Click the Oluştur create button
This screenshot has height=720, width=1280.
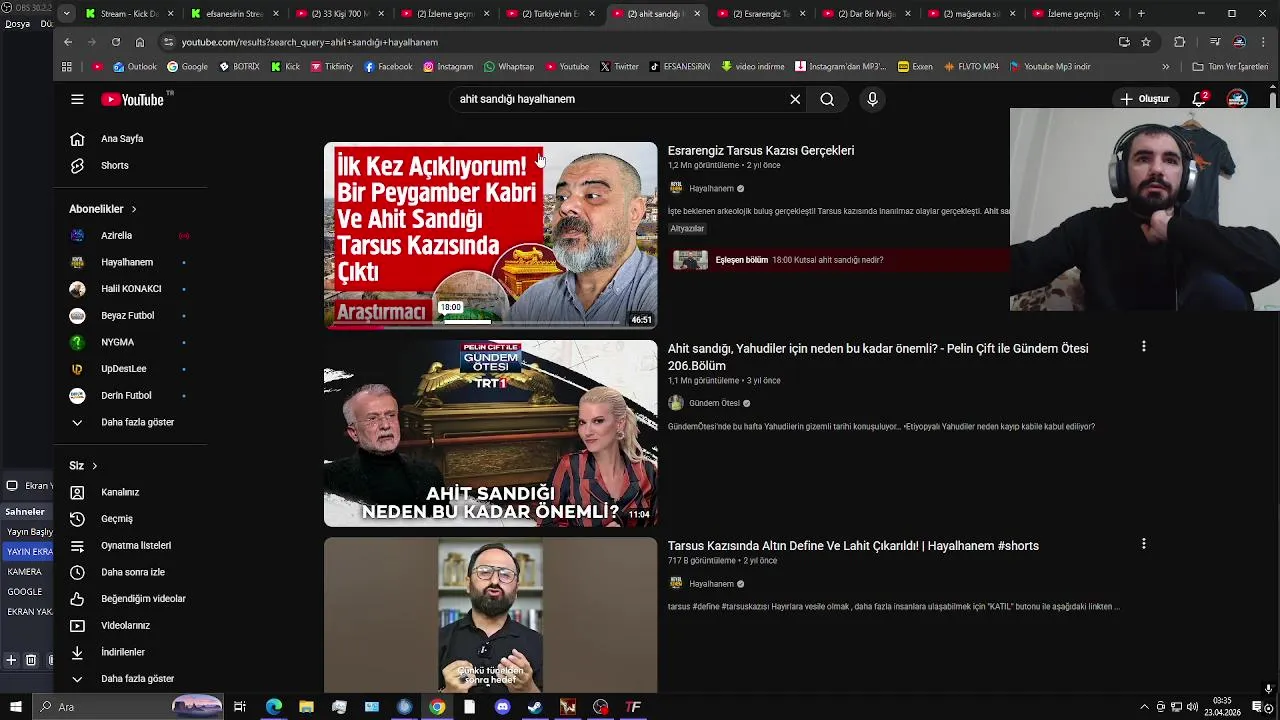coord(1145,99)
